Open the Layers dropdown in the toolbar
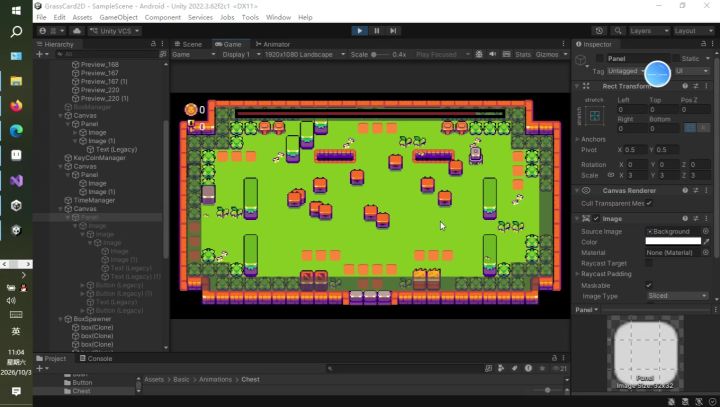Screen dimensions: 720x407 pos(648,31)
